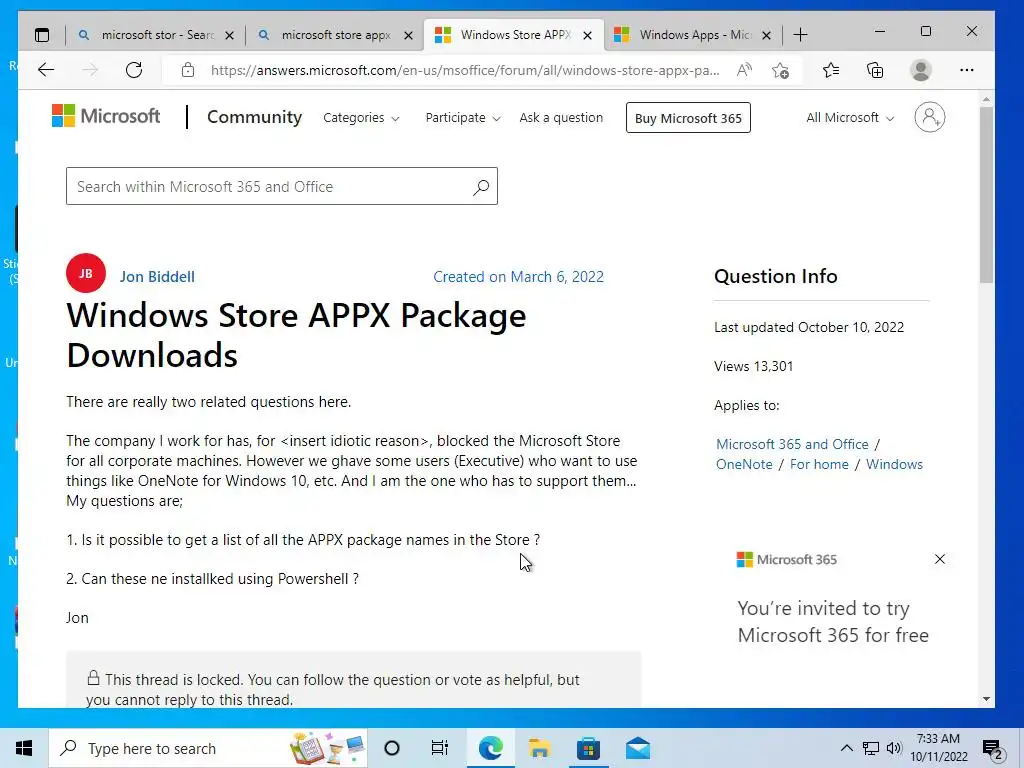Open the Community home link

(x=254, y=117)
